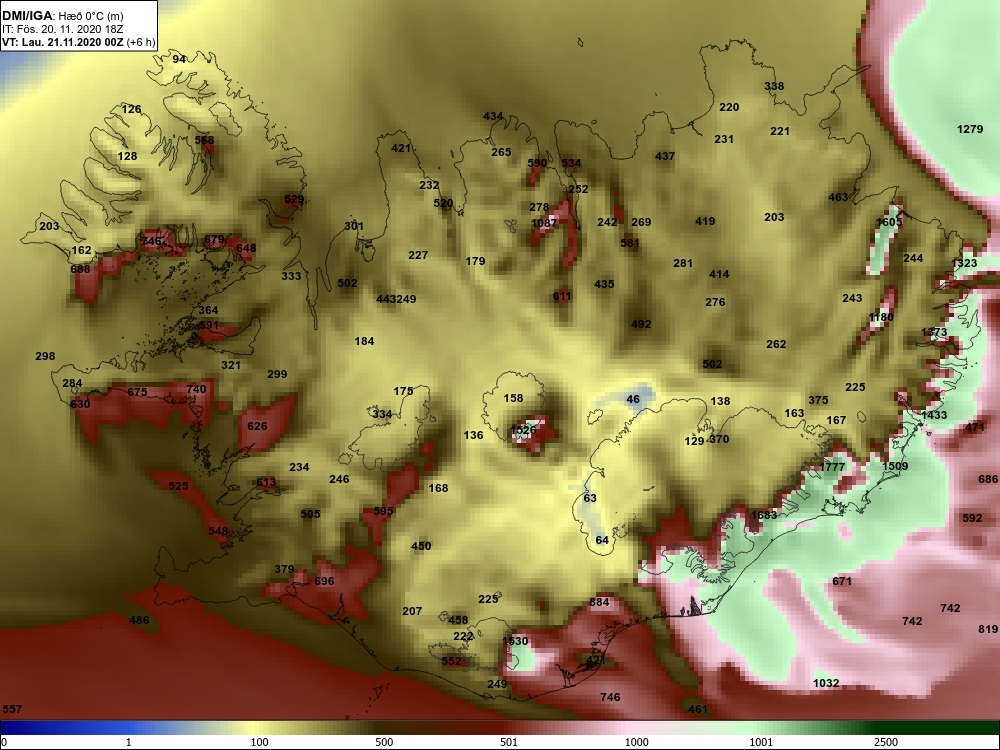
Task: Click the 434 value on the north coast
Action: [493, 117]
